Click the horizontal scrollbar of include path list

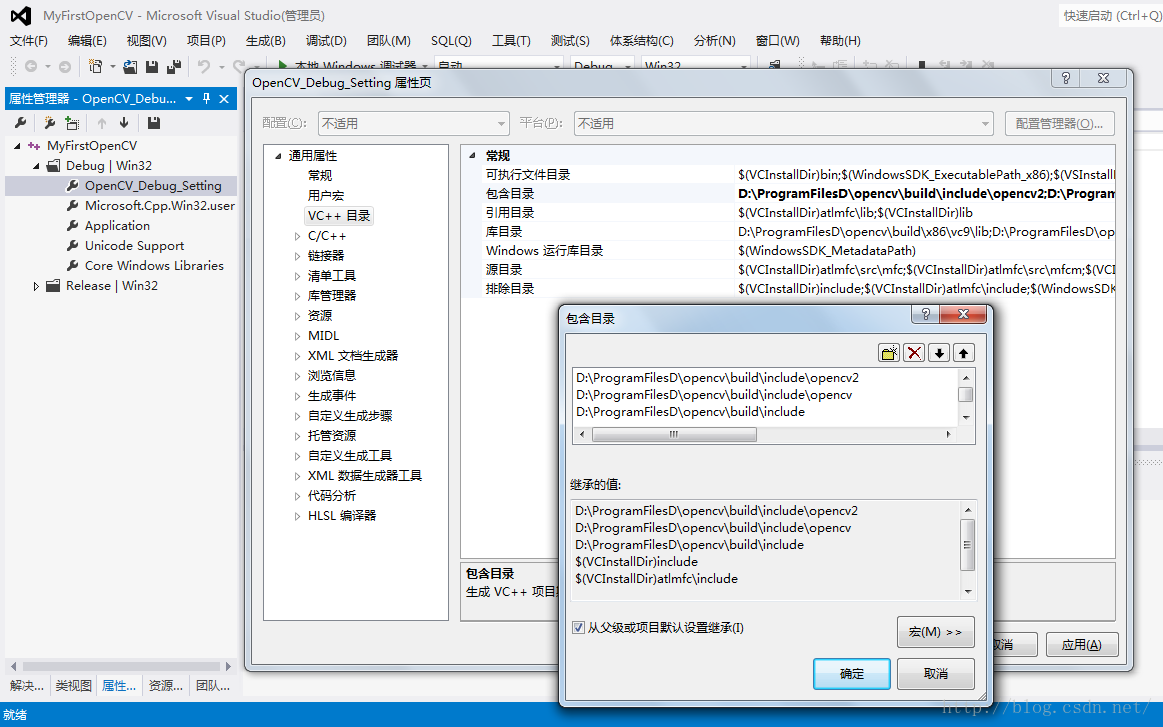point(765,435)
